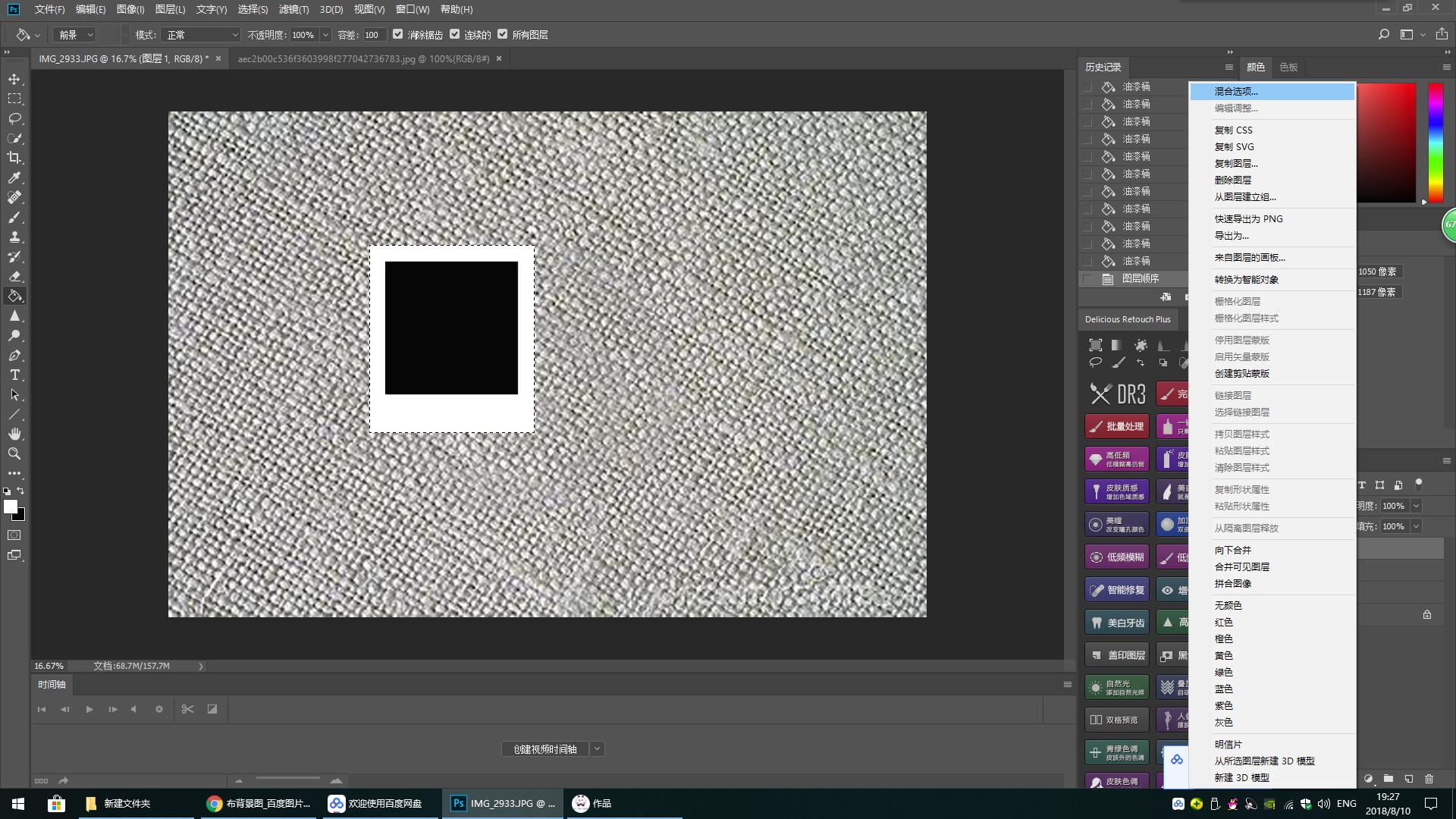Expand the 创建视频时间轴 dropdown arrow
1456x819 pixels.
pos(598,749)
